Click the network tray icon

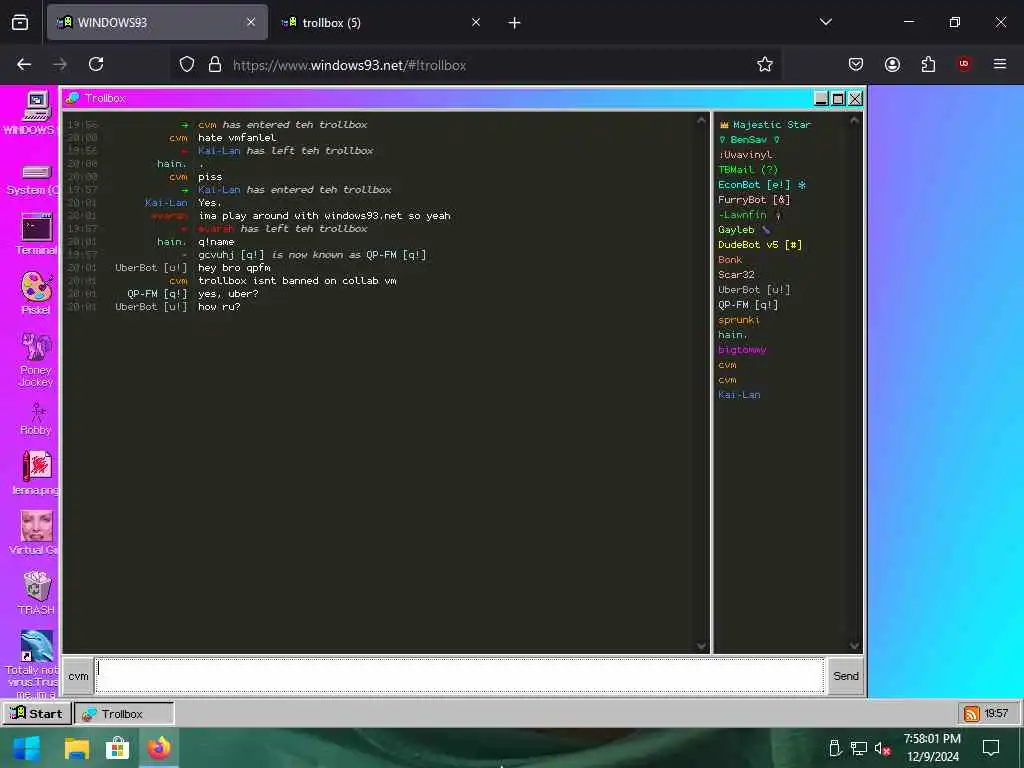pyautogui.click(x=859, y=749)
